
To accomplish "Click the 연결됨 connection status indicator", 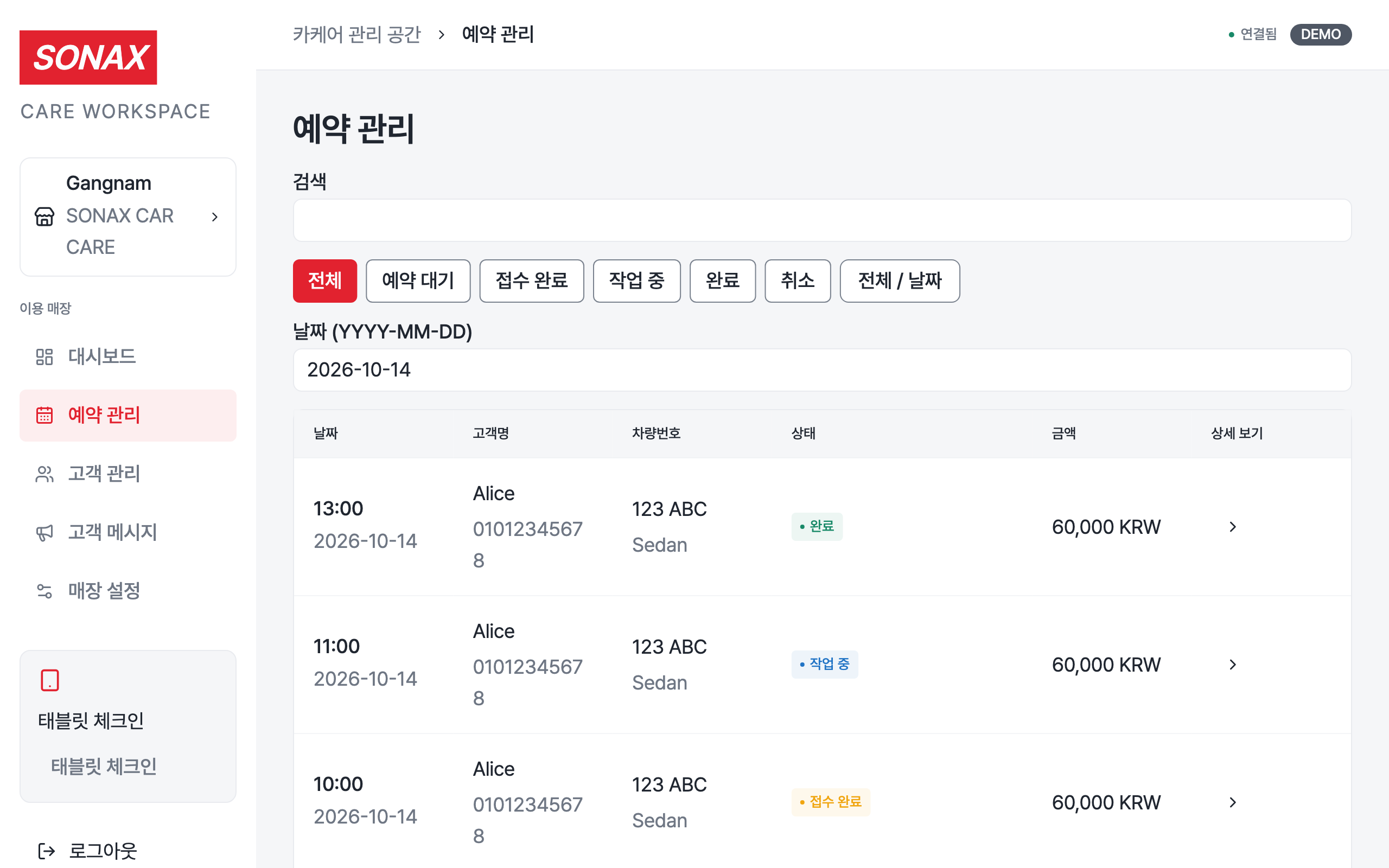I will [1253, 34].
